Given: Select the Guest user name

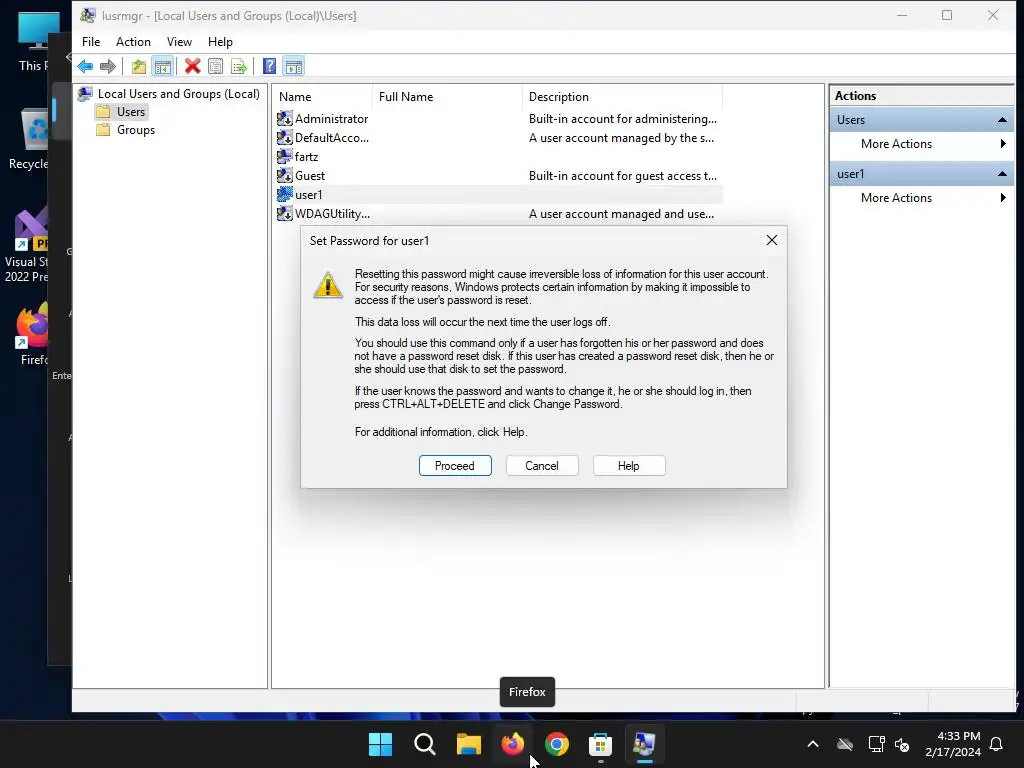Looking at the screenshot, I should (310, 176).
